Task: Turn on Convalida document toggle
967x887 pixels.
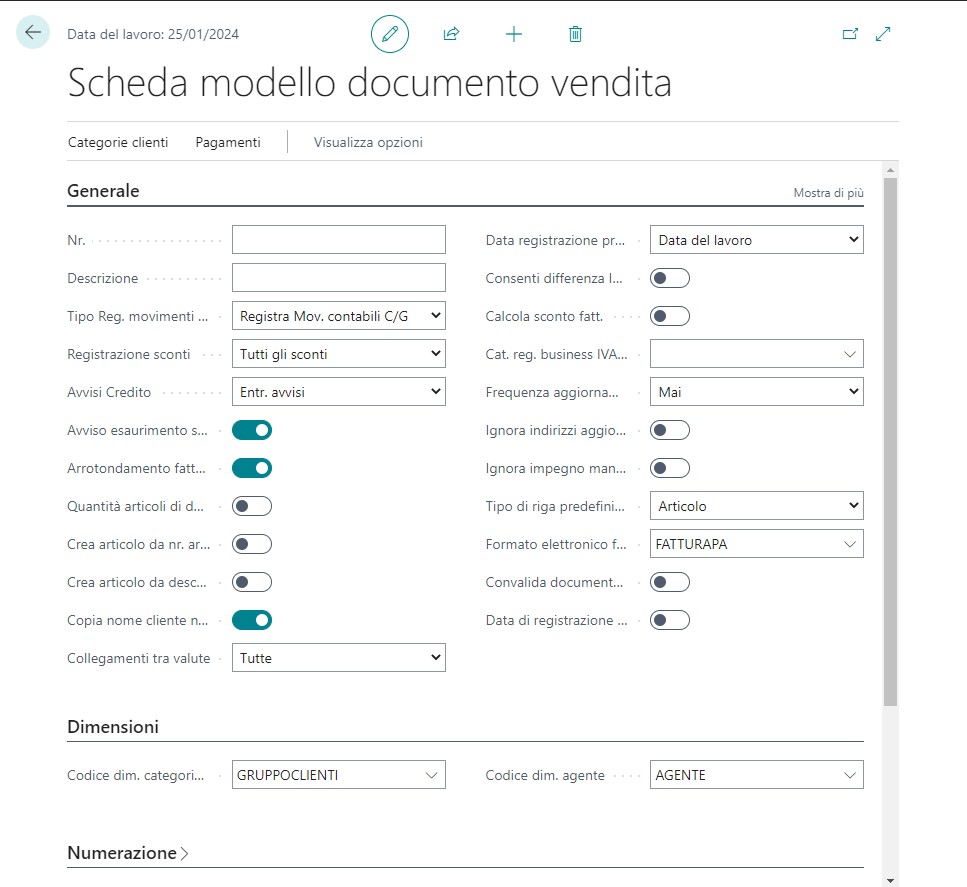Action: coord(670,582)
